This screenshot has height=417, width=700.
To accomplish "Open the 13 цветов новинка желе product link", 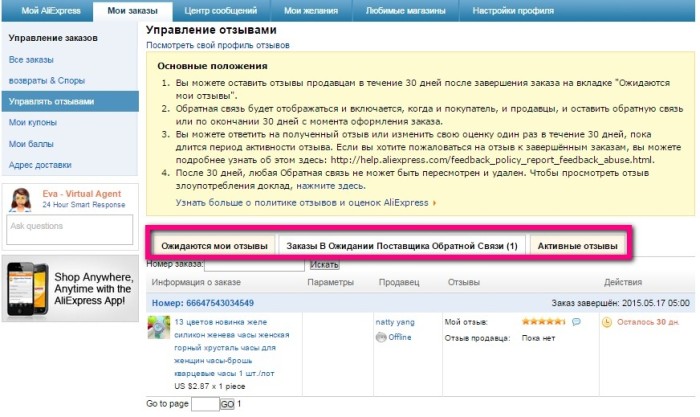I will click(x=231, y=347).
